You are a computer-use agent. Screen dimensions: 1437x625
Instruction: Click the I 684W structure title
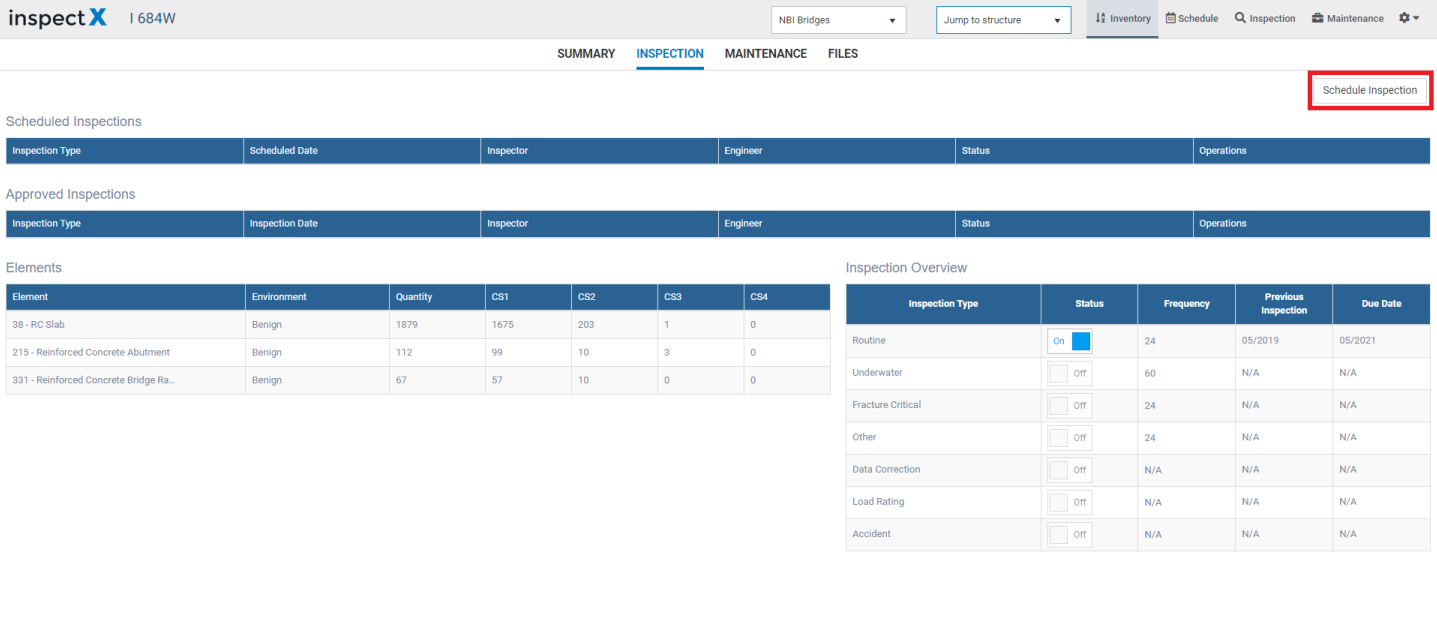[152, 19]
